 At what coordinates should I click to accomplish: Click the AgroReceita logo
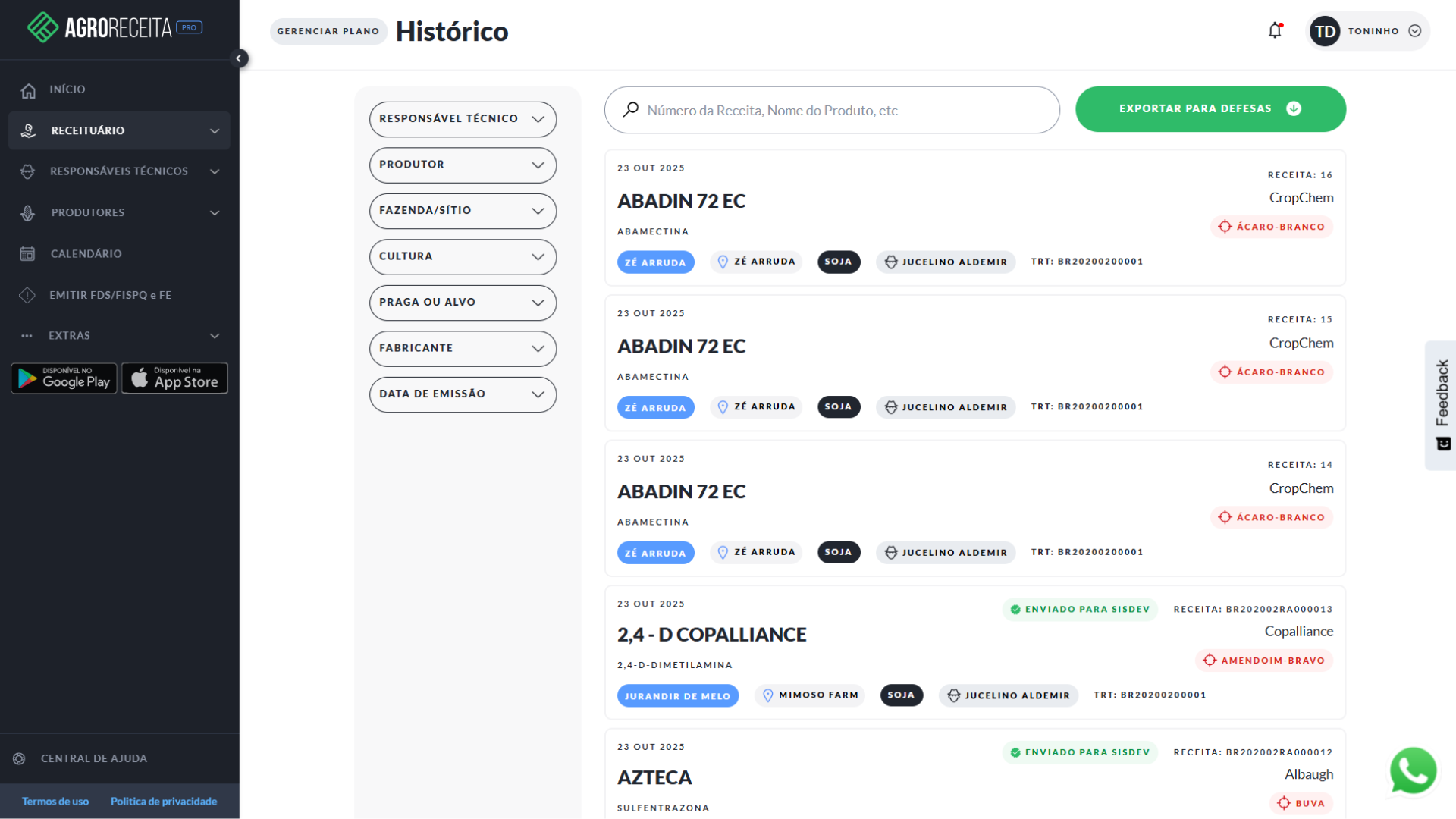pyautogui.click(x=114, y=28)
